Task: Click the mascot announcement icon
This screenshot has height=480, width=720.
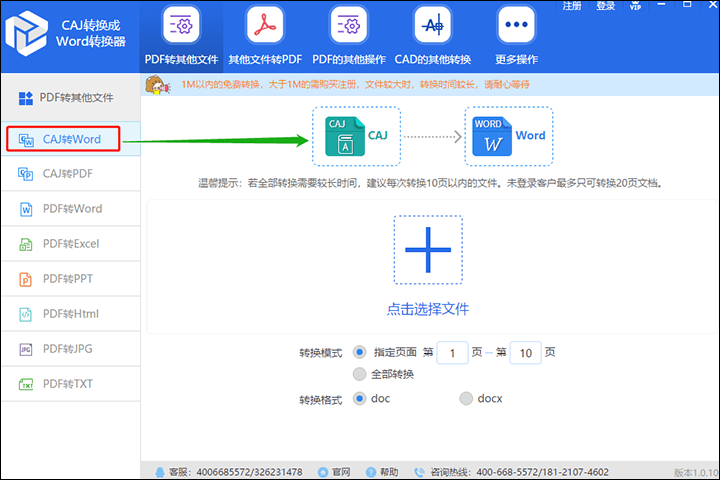Action: pyautogui.click(x=158, y=85)
